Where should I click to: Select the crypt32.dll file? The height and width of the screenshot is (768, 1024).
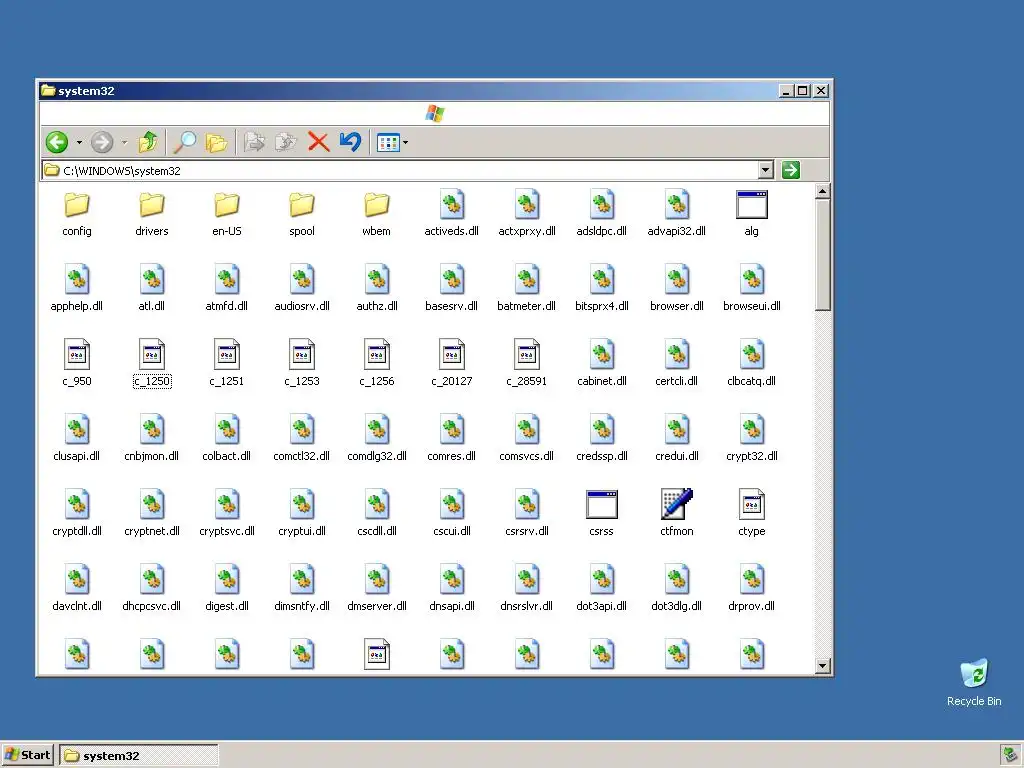click(752, 440)
